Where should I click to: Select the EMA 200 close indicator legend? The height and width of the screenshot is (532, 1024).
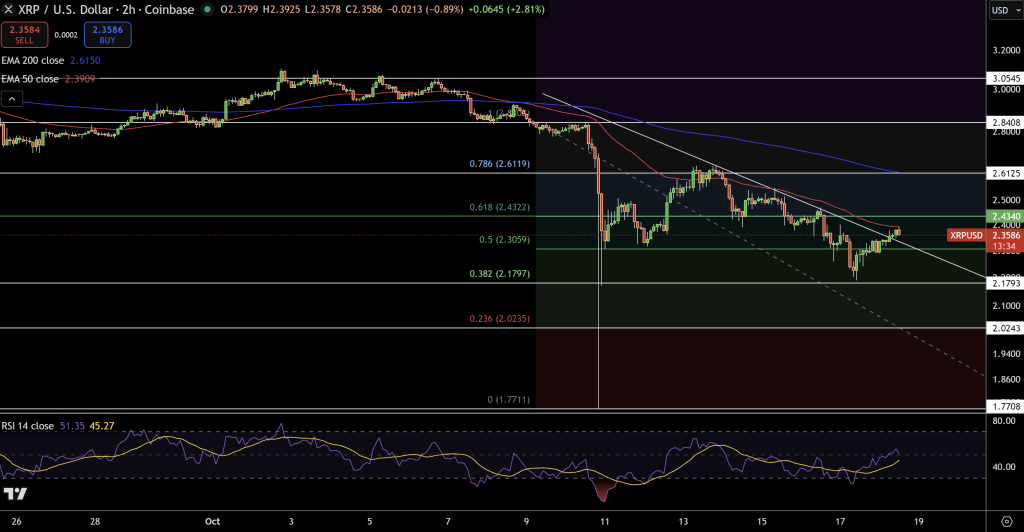click(x=50, y=61)
